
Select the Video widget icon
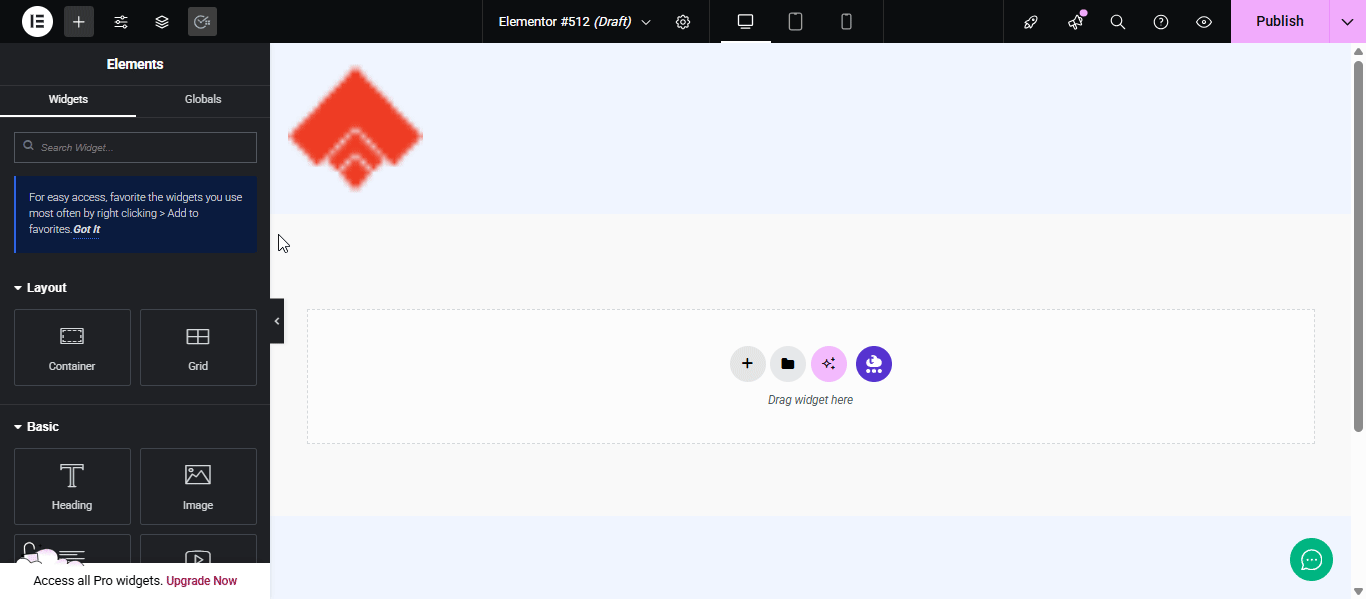[x=198, y=558]
